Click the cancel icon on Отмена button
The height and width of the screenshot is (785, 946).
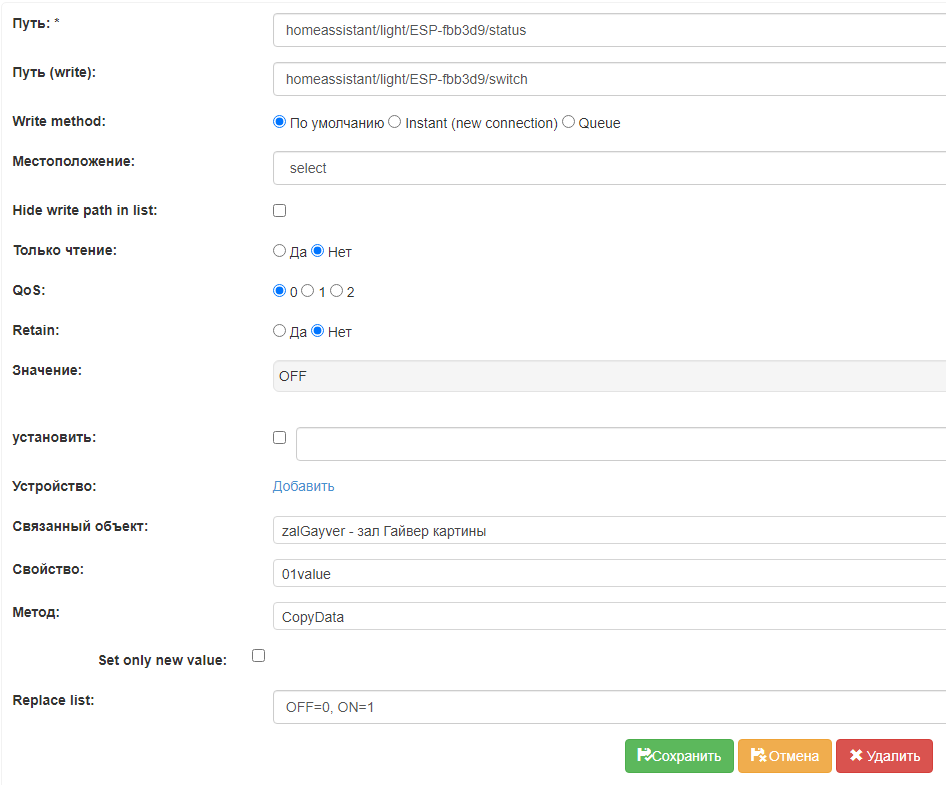[759, 756]
